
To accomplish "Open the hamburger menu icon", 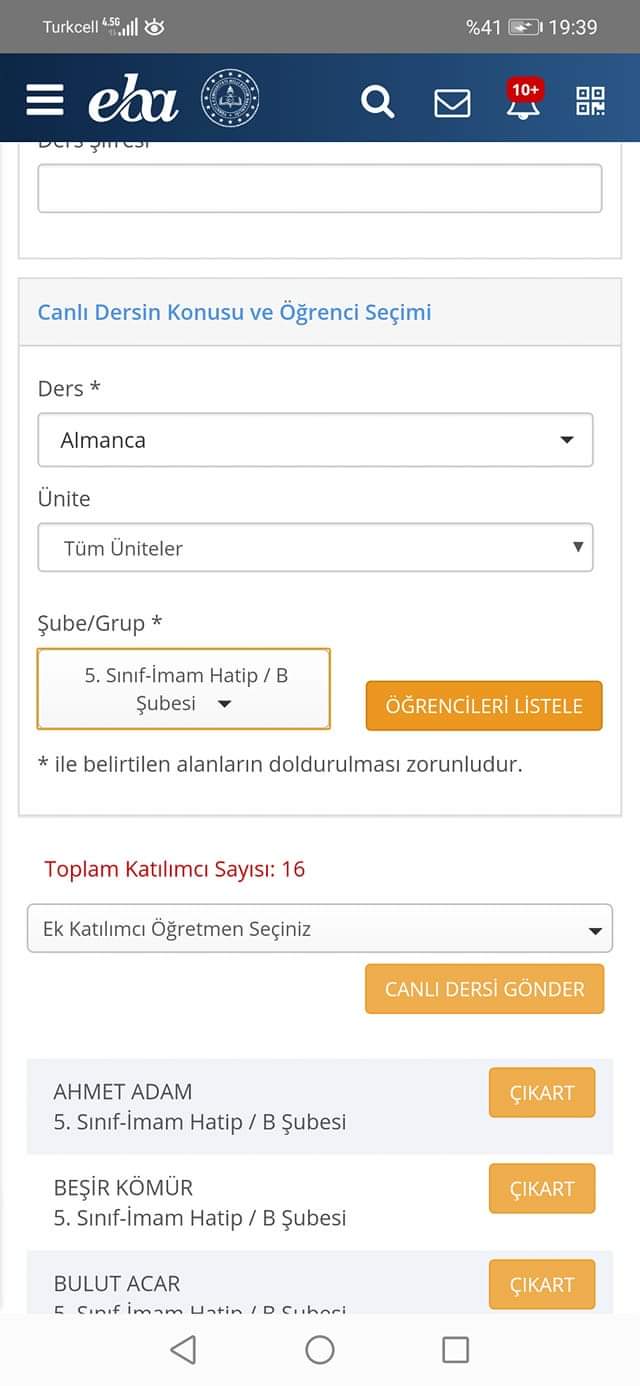I will pos(45,100).
